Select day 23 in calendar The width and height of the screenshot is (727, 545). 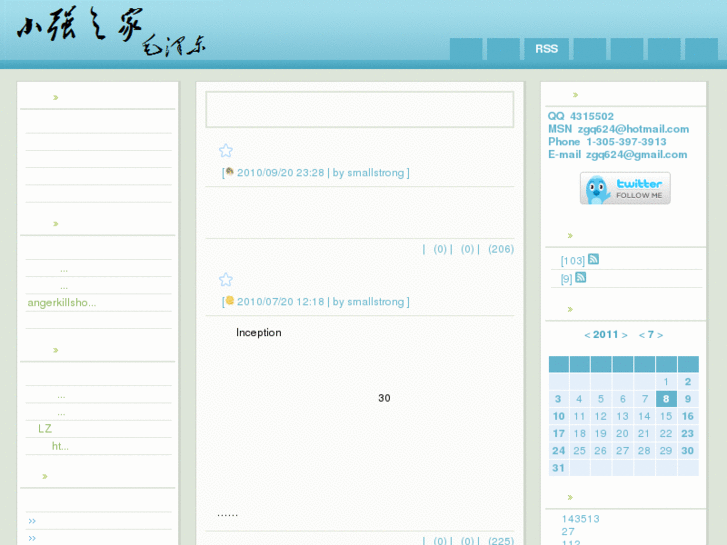pyautogui.click(x=688, y=433)
